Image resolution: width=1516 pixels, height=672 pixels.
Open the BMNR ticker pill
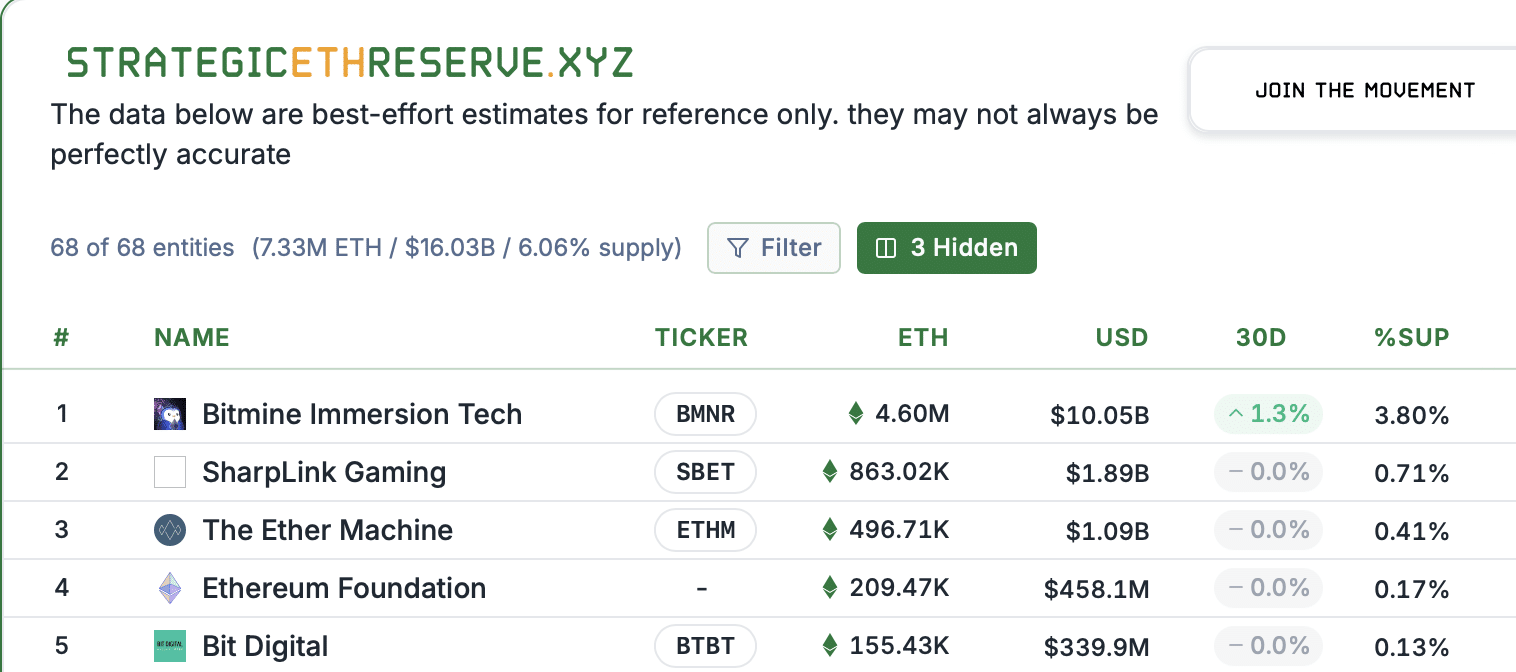(x=705, y=414)
